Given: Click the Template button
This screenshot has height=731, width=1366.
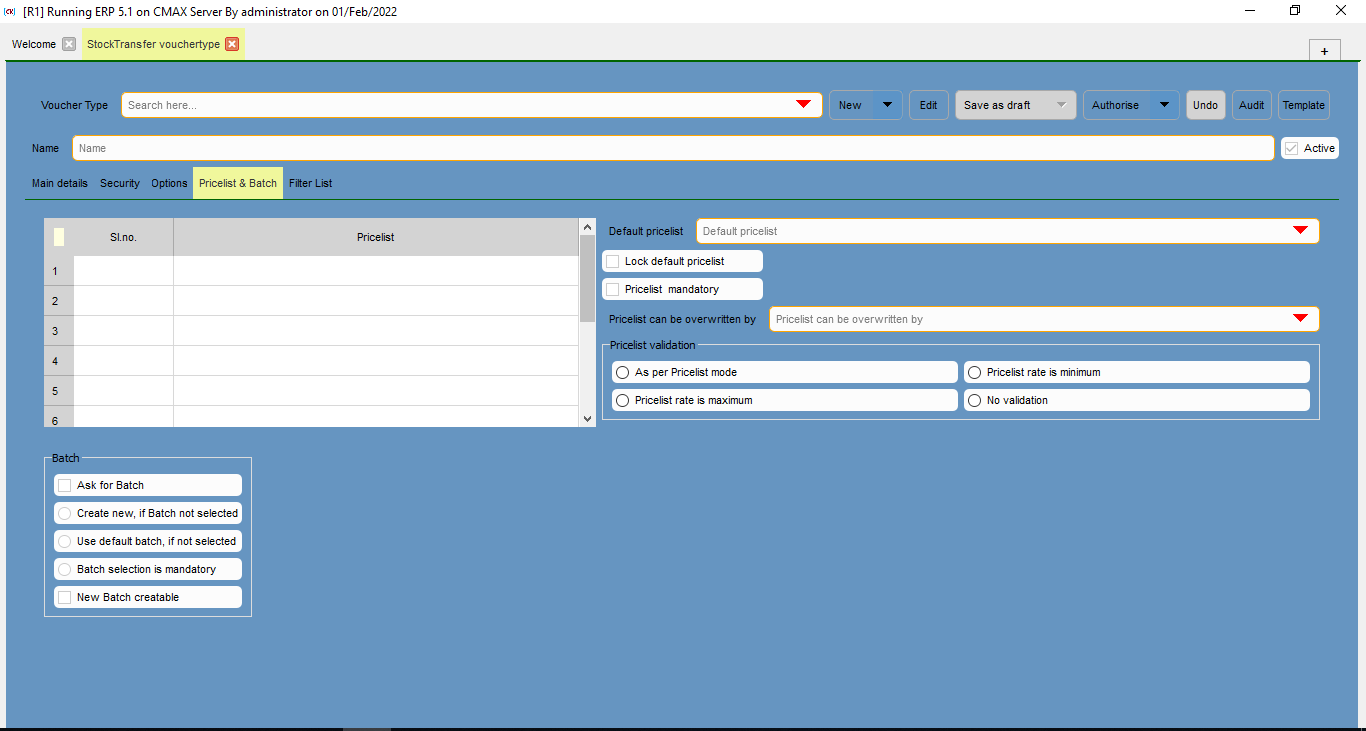Looking at the screenshot, I should click(1303, 104).
